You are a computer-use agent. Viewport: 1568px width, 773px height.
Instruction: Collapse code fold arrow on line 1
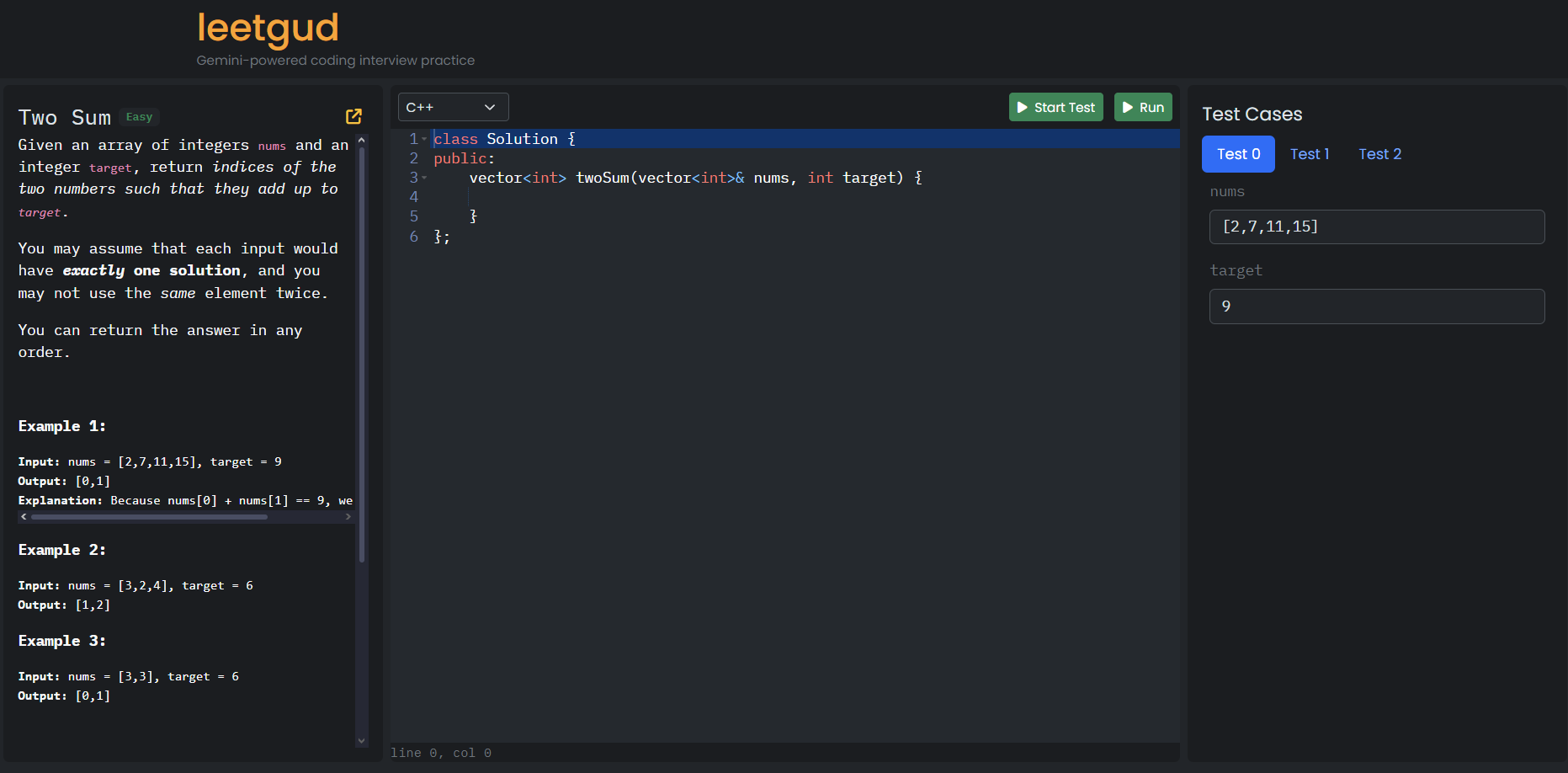point(424,139)
